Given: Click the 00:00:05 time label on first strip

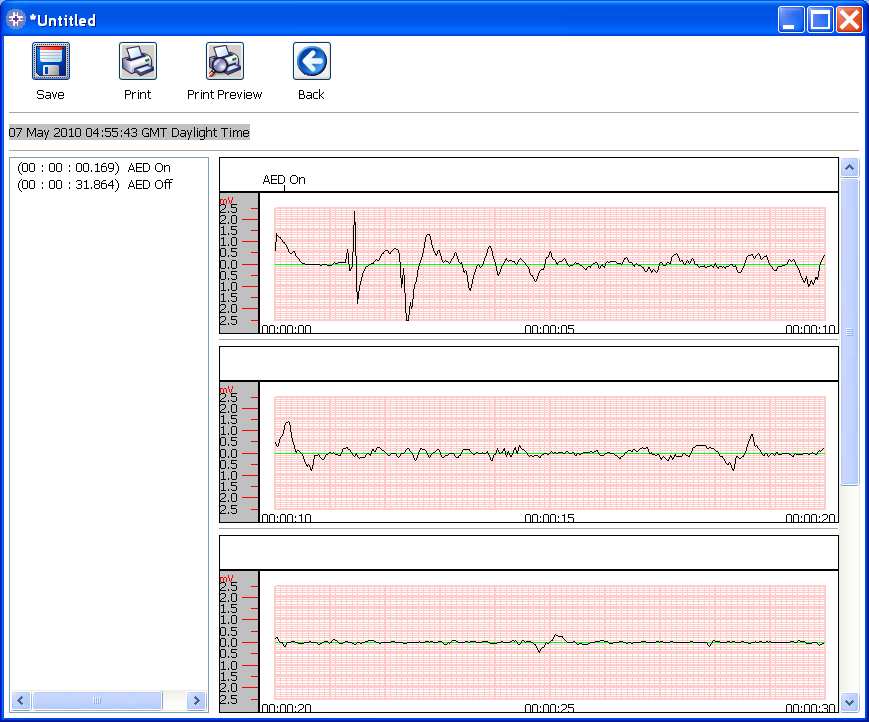Looking at the screenshot, I should pyautogui.click(x=549, y=329).
